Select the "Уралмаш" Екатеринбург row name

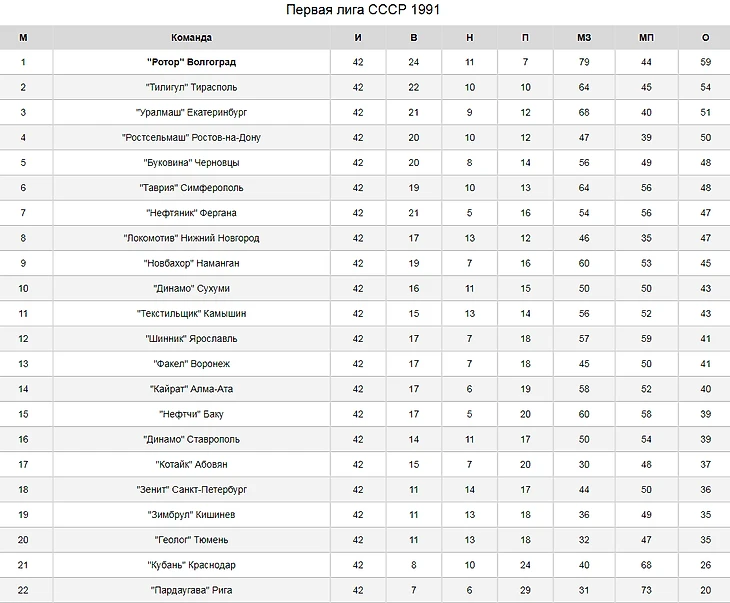coord(191,112)
